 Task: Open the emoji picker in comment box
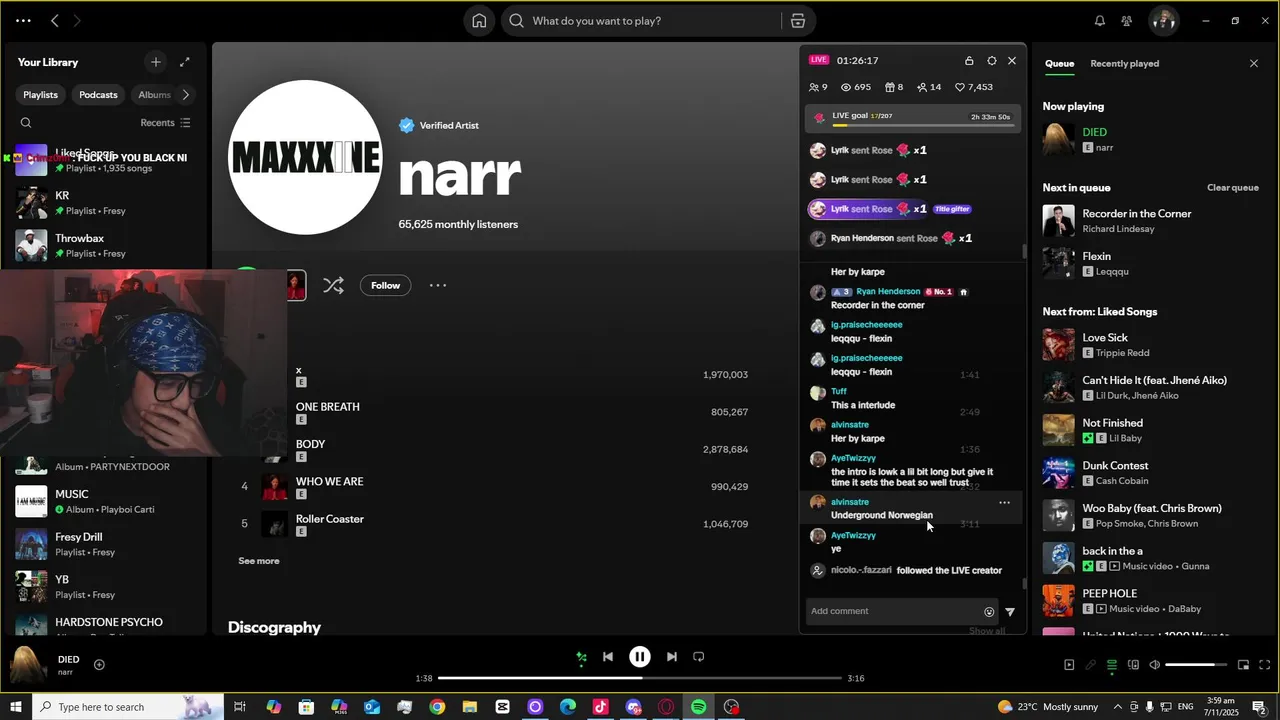coord(989,612)
